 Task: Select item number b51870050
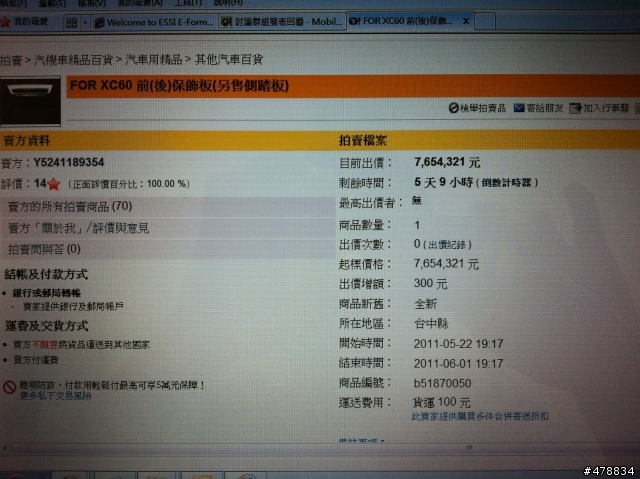click(x=442, y=384)
